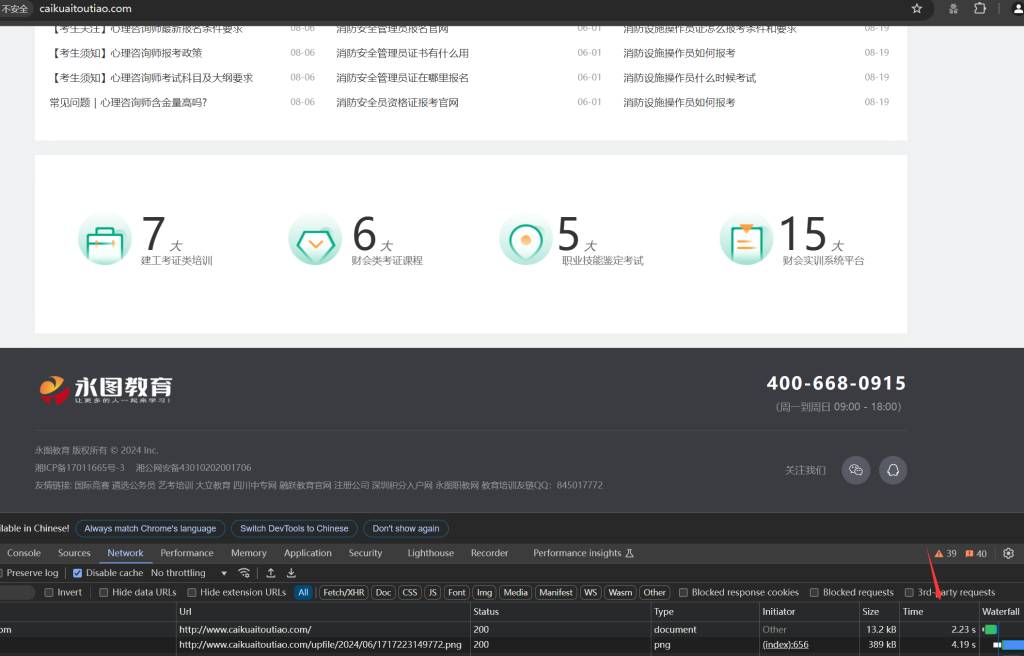Image resolution: width=1024 pixels, height=656 pixels.
Task: Filter requests by Fetch/XHR type
Action: point(343,592)
